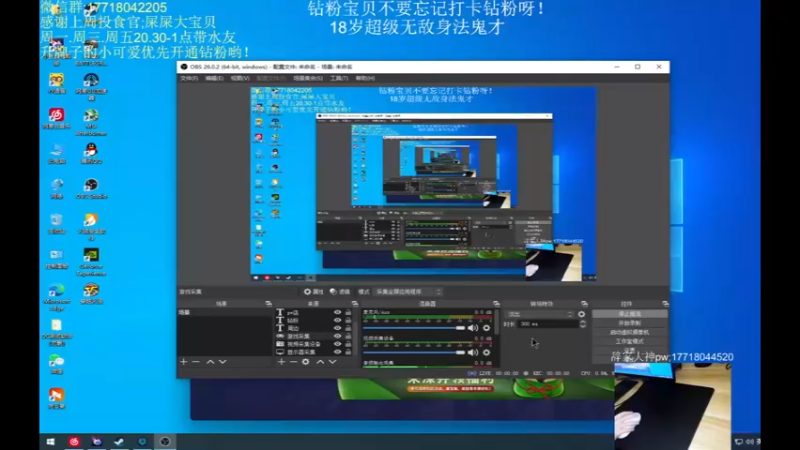Click audio mixer vertical scrollbar
Image resolution: width=800 pixels, height=450 pixels.
pos(497,337)
